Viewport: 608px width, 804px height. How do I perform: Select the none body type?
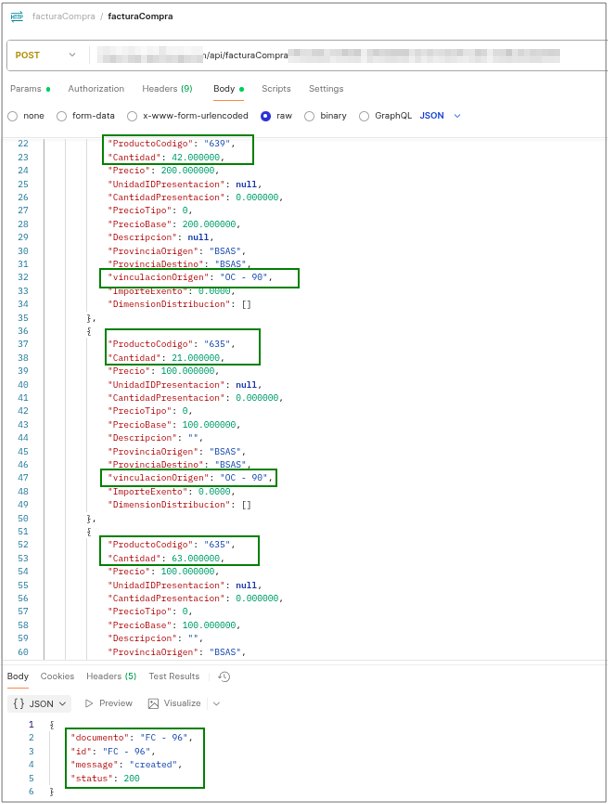point(13,116)
